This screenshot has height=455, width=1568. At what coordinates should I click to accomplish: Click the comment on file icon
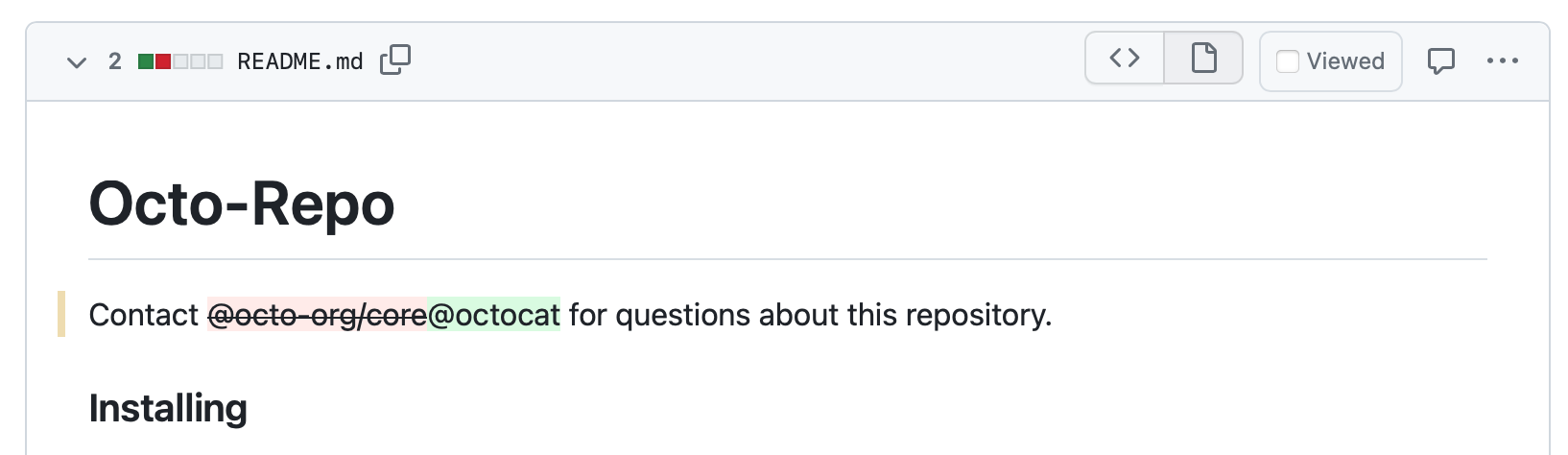1440,61
